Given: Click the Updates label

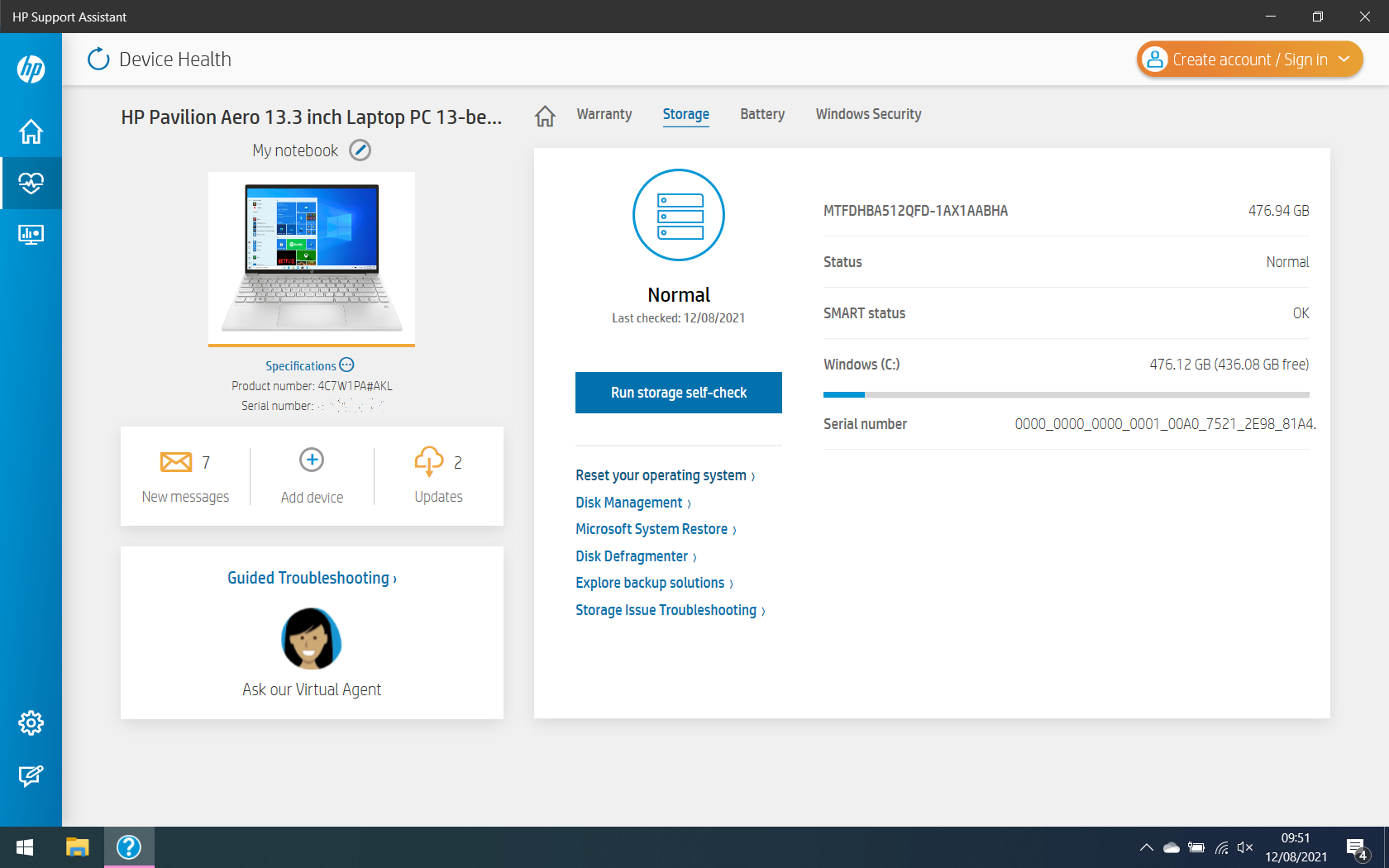Looking at the screenshot, I should (438, 497).
